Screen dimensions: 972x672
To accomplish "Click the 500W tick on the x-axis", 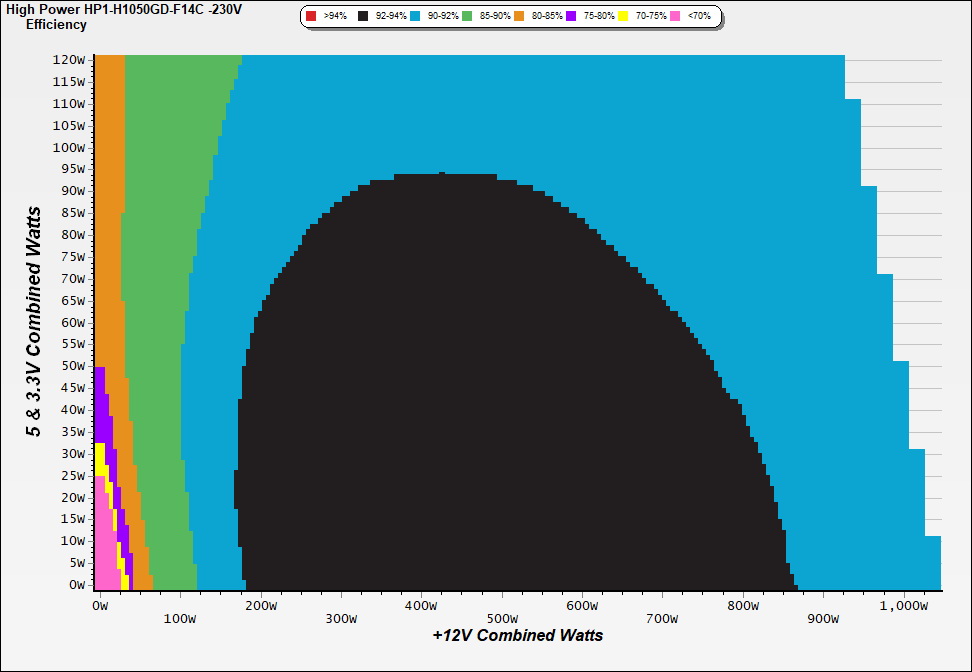I will point(501,605).
